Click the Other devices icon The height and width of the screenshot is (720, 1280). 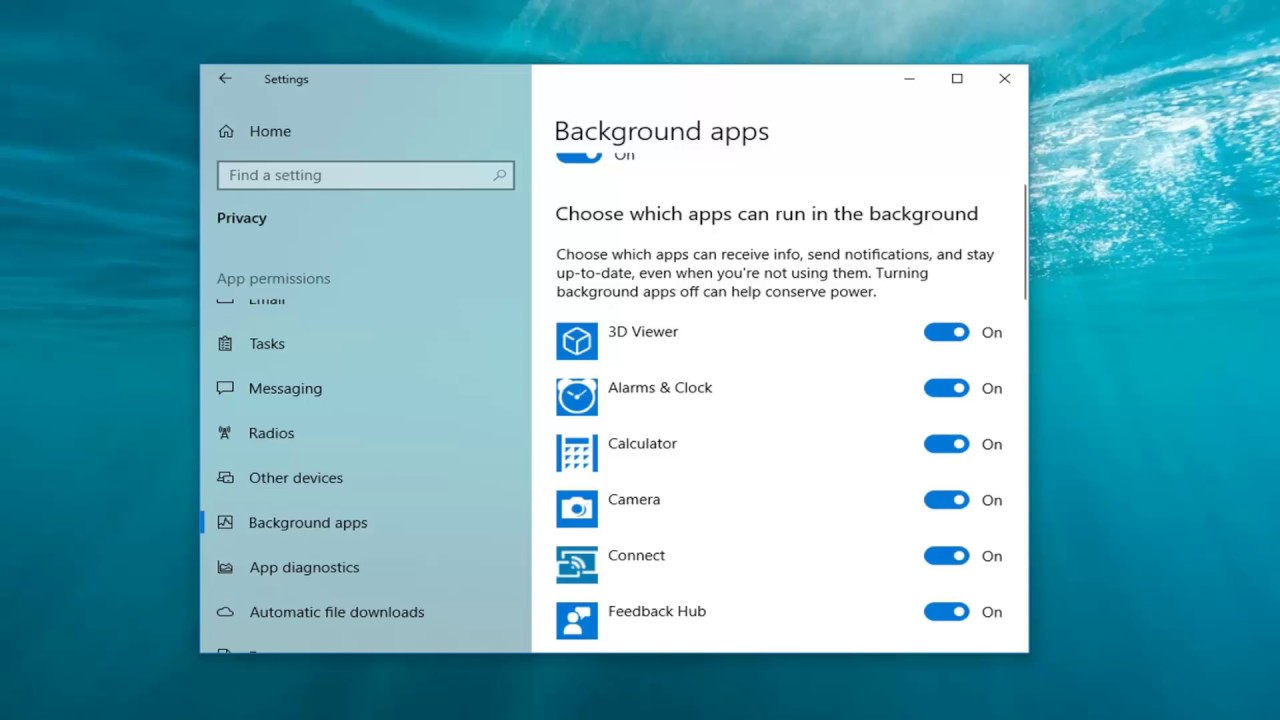[x=225, y=478]
